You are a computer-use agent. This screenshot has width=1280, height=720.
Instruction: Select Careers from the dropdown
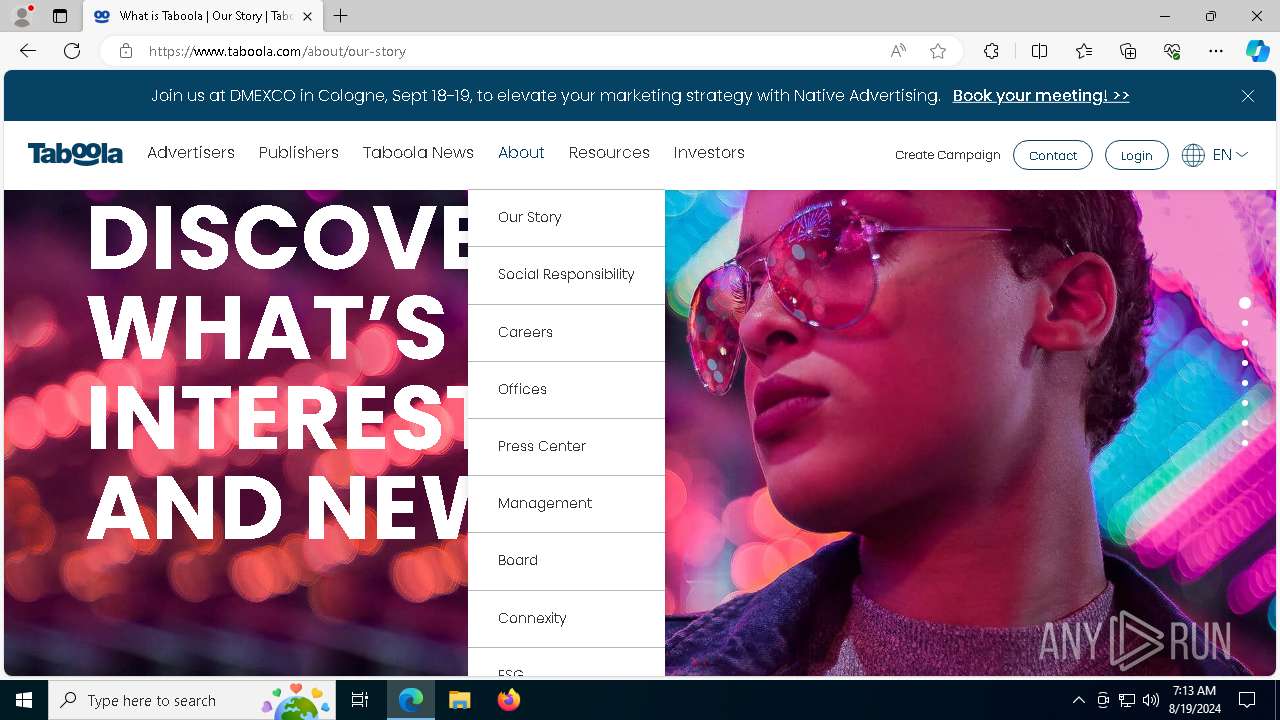click(566, 333)
